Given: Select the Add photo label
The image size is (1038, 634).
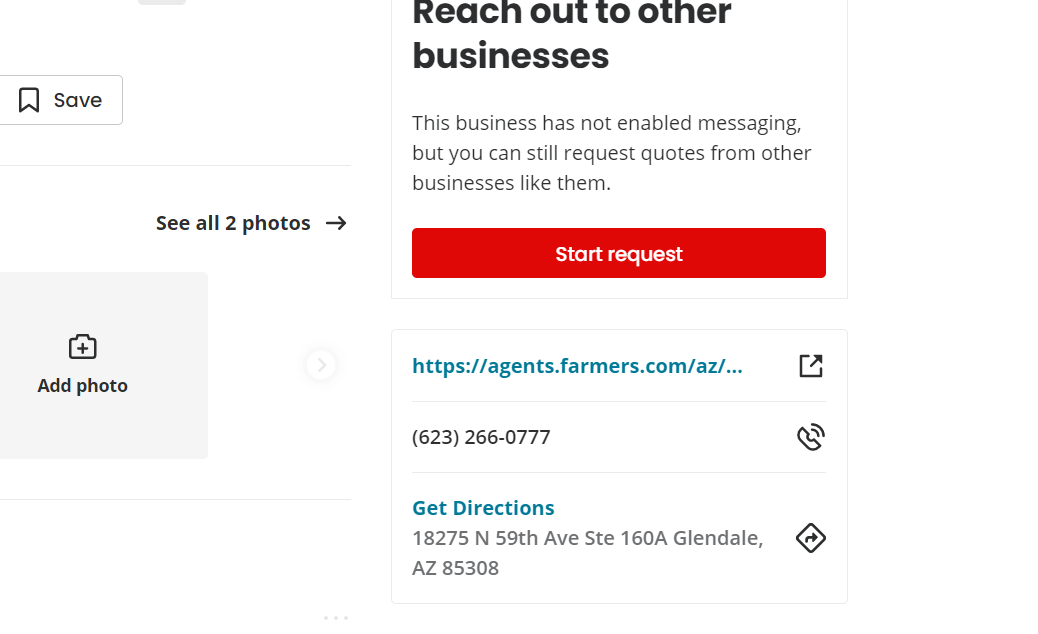Looking at the screenshot, I should pyautogui.click(x=83, y=386).
